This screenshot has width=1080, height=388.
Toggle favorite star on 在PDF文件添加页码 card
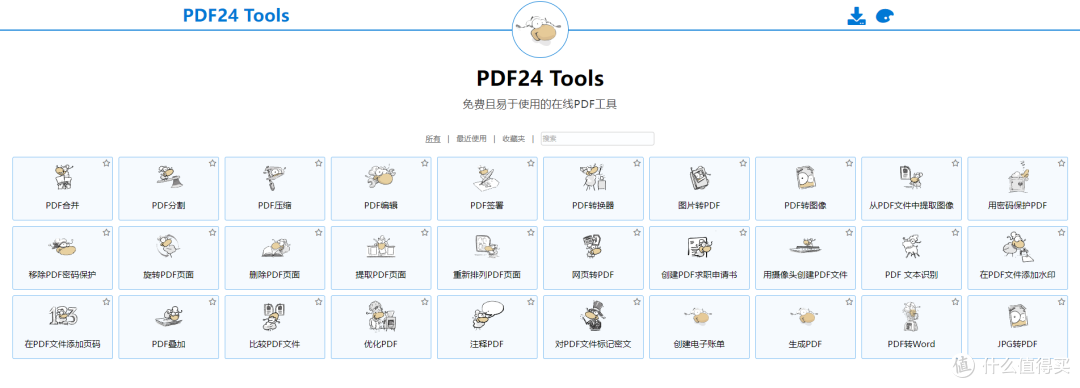tap(107, 301)
